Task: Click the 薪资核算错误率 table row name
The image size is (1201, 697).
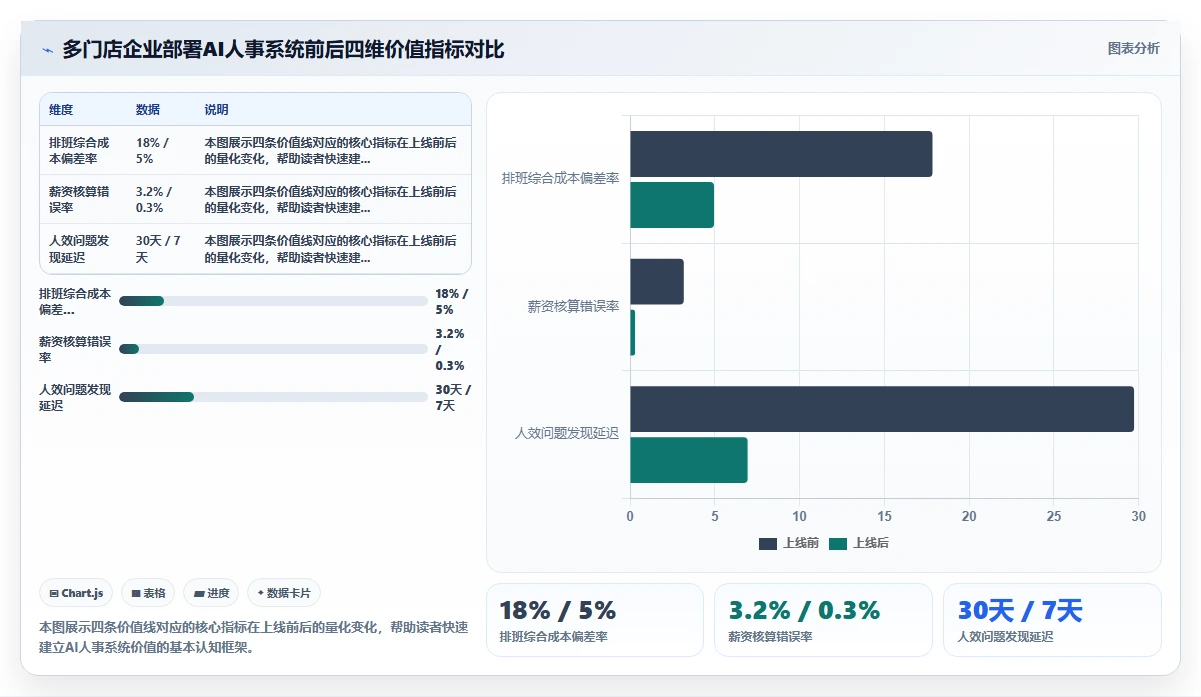Action: point(79,199)
